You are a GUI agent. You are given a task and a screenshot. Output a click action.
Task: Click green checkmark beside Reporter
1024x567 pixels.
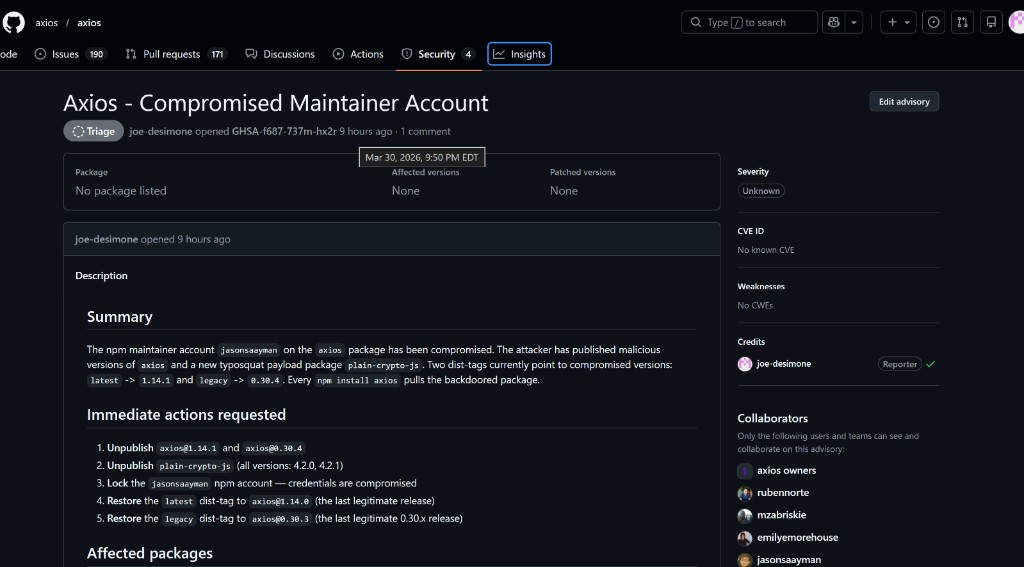pos(931,364)
